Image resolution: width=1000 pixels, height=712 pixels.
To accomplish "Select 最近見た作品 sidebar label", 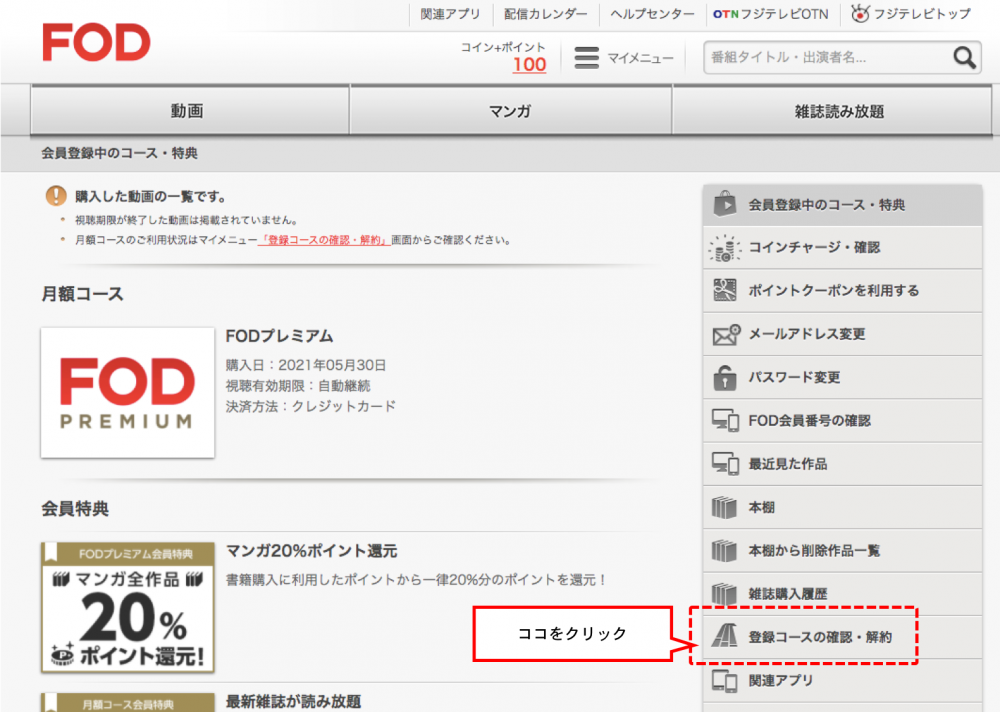I will pos(788,464).
